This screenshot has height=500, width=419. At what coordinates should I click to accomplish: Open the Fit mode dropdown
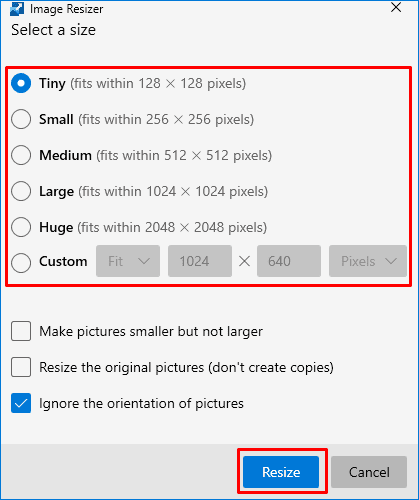128,261
